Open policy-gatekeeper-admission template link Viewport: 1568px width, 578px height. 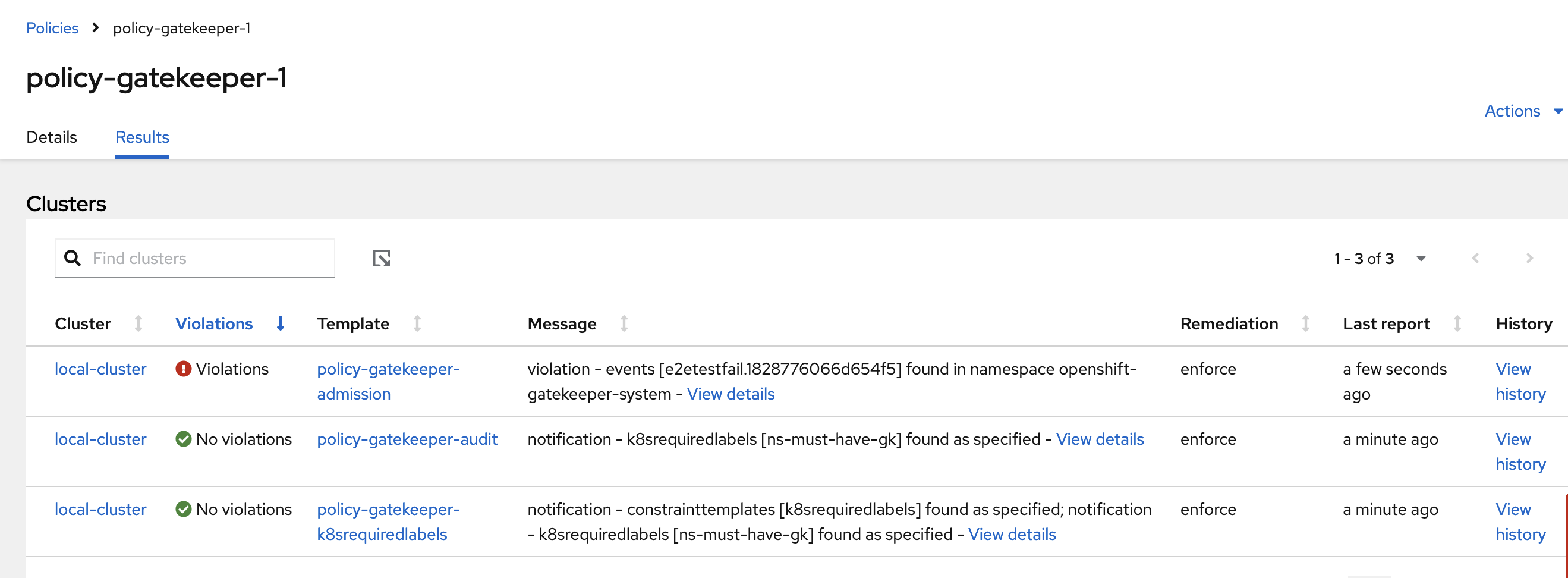click(388, 381)
